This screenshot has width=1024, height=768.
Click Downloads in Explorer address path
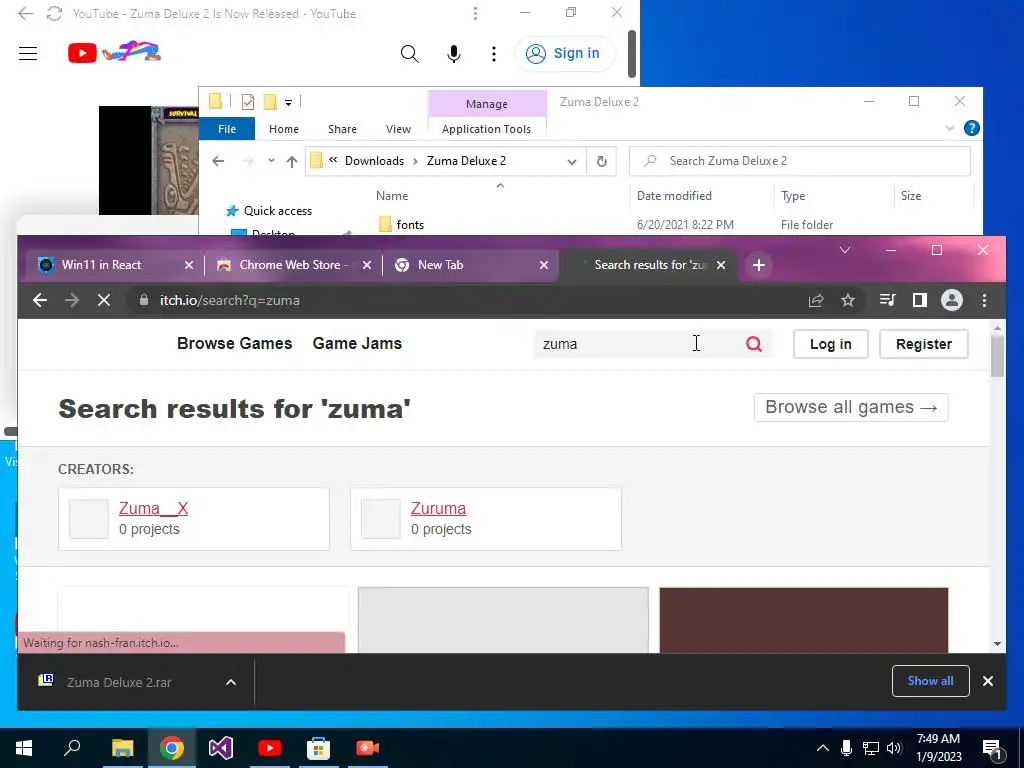pyautogui.click(x=374, y=161)
